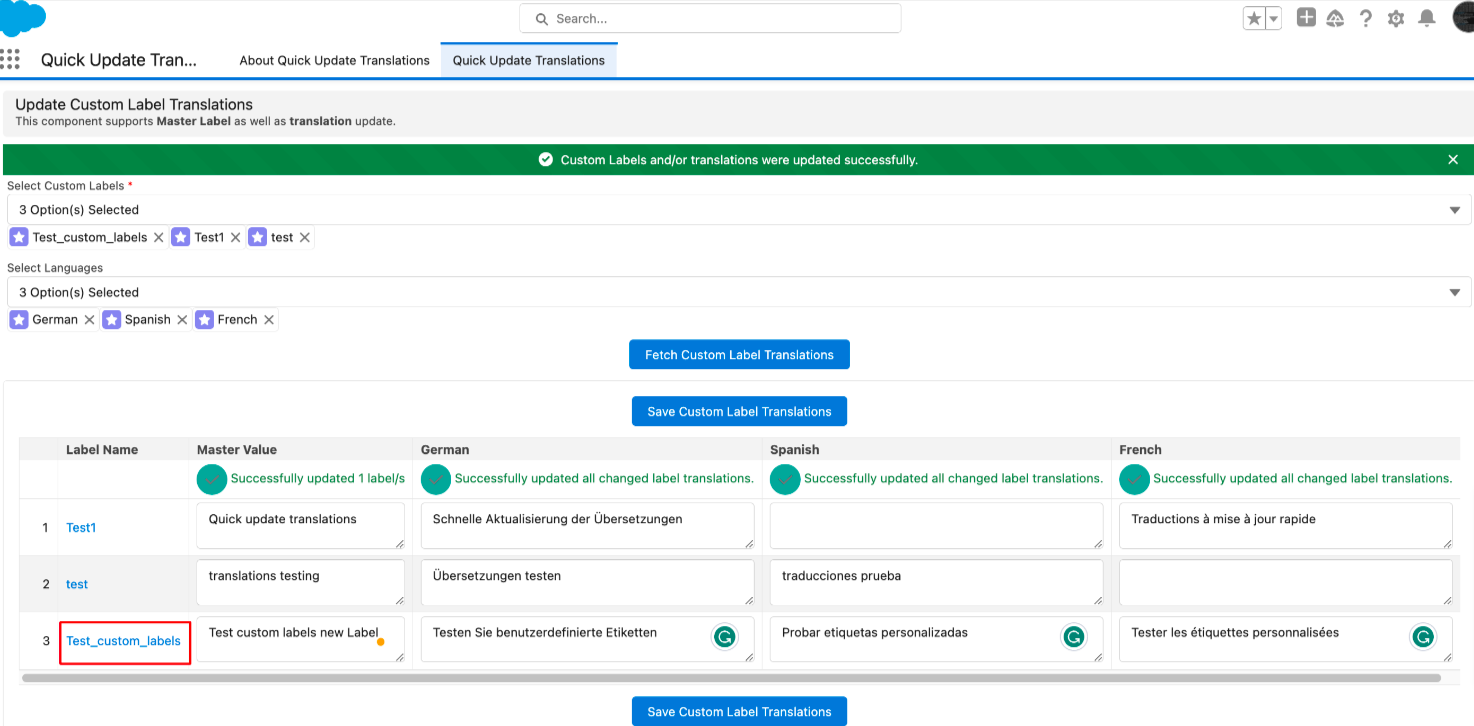Viewport: 1474px width, 726px height.
Task: Edit 'traducciones prueba' Spanish field
Action: pyautogui.click(x=937, y=583)
